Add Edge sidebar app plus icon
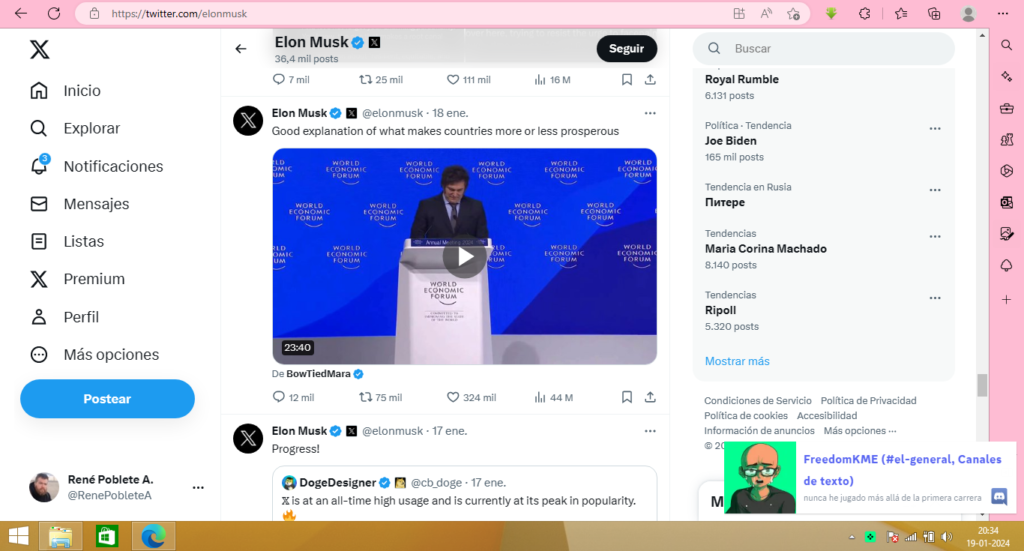 tap(1006, 300)
